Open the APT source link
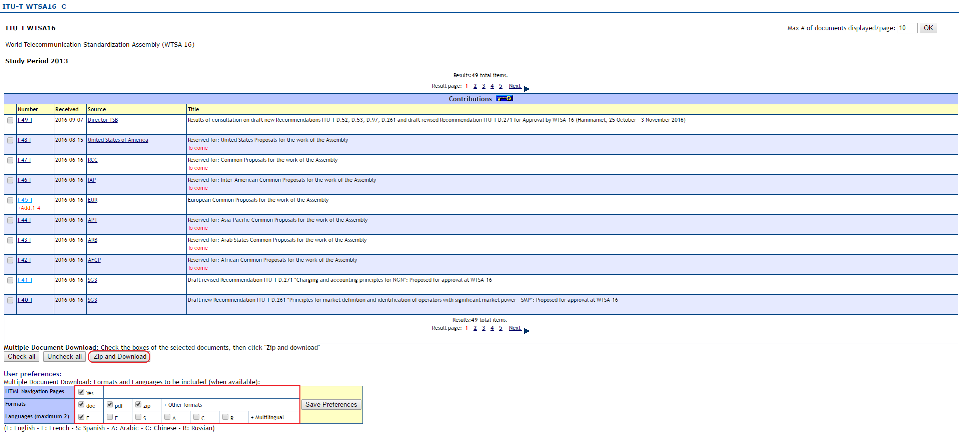This screenshot has width=959, height=433. [x=92, y=220]
